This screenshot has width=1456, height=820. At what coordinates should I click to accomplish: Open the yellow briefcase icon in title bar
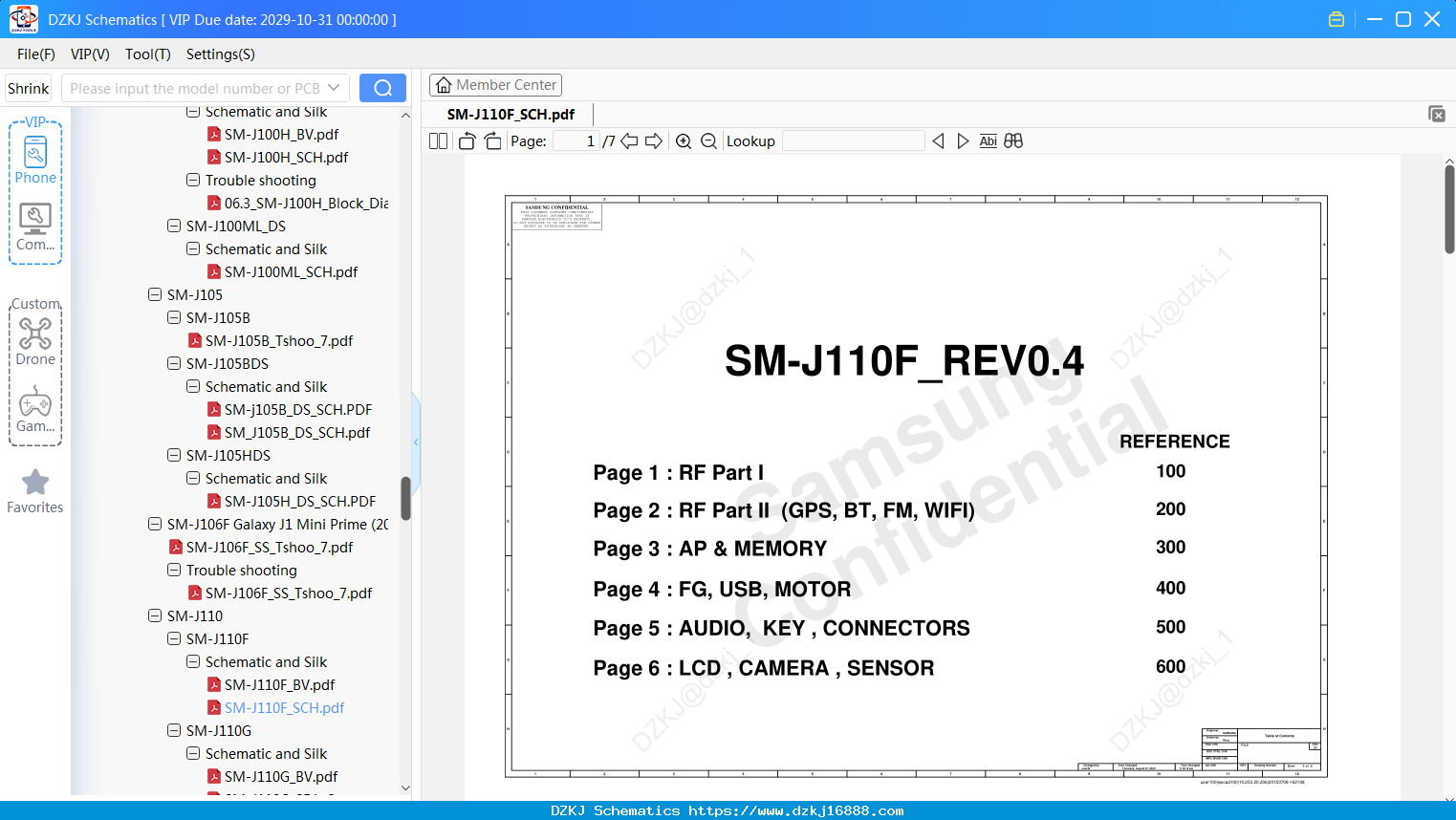[x=1336, y=19]
